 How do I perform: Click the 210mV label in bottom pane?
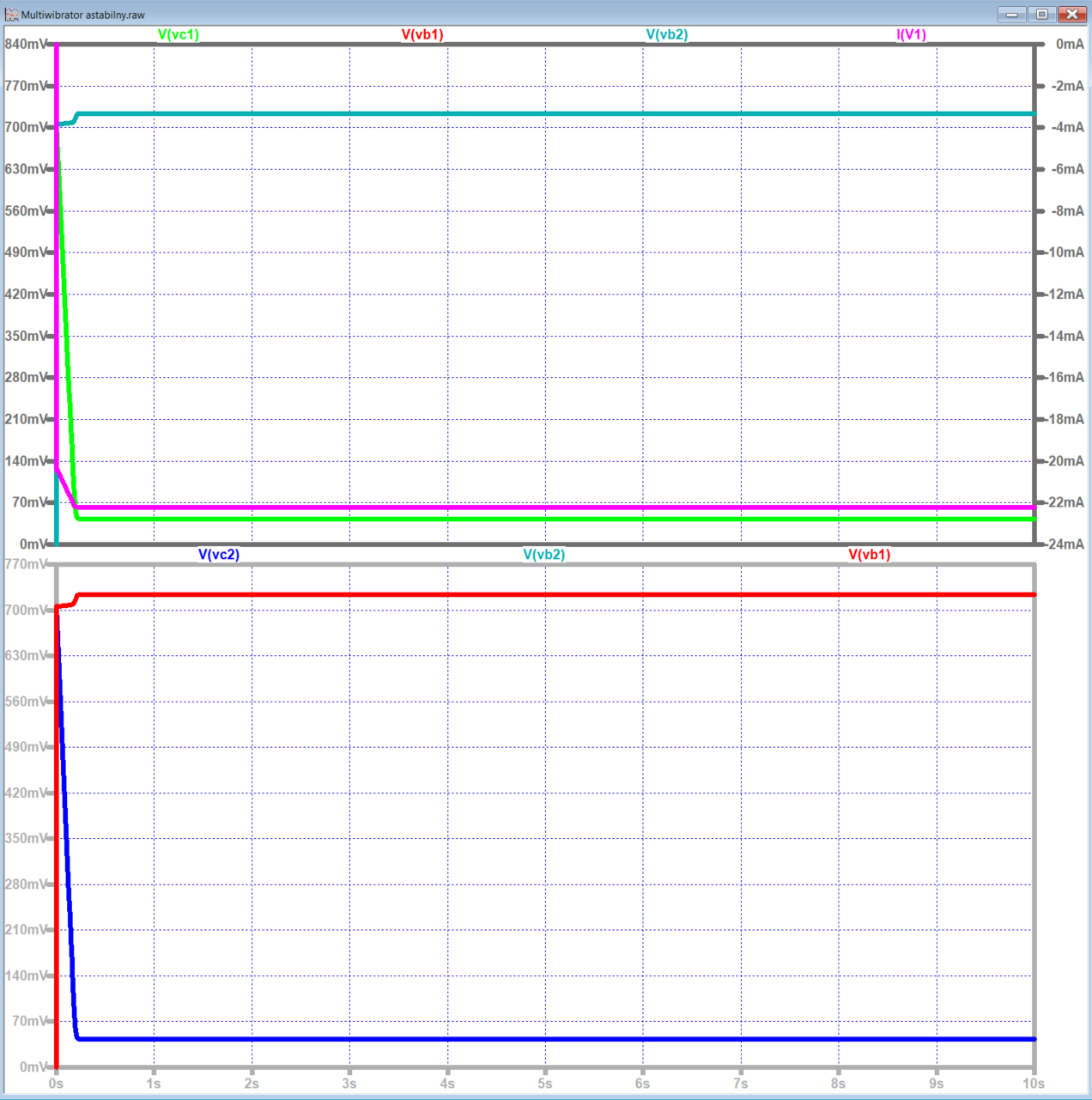coord(26,930)
